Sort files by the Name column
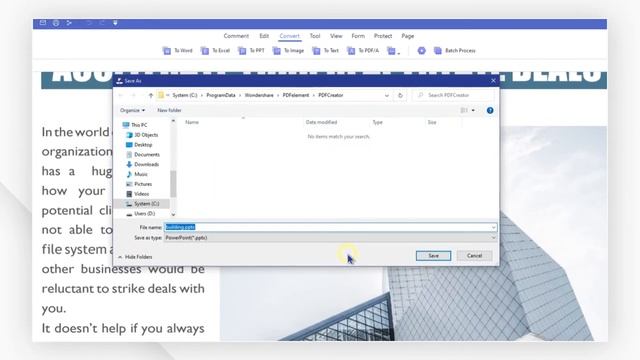 point(192,122)
